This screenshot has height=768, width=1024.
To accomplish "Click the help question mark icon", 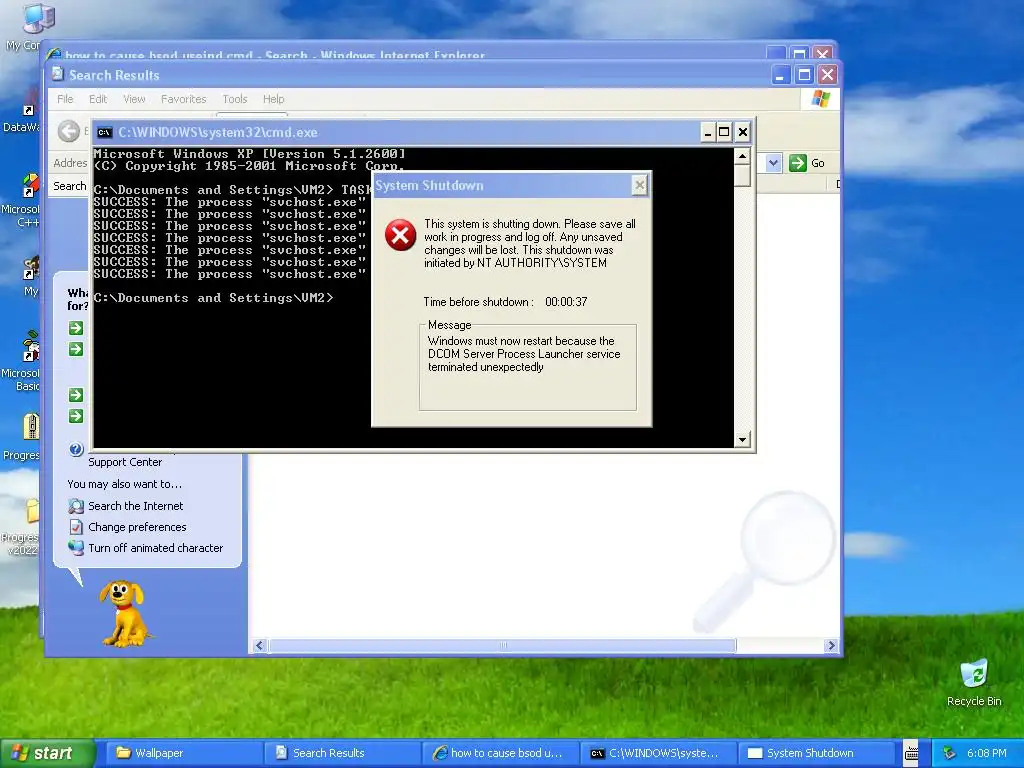I will pos(76,449).
